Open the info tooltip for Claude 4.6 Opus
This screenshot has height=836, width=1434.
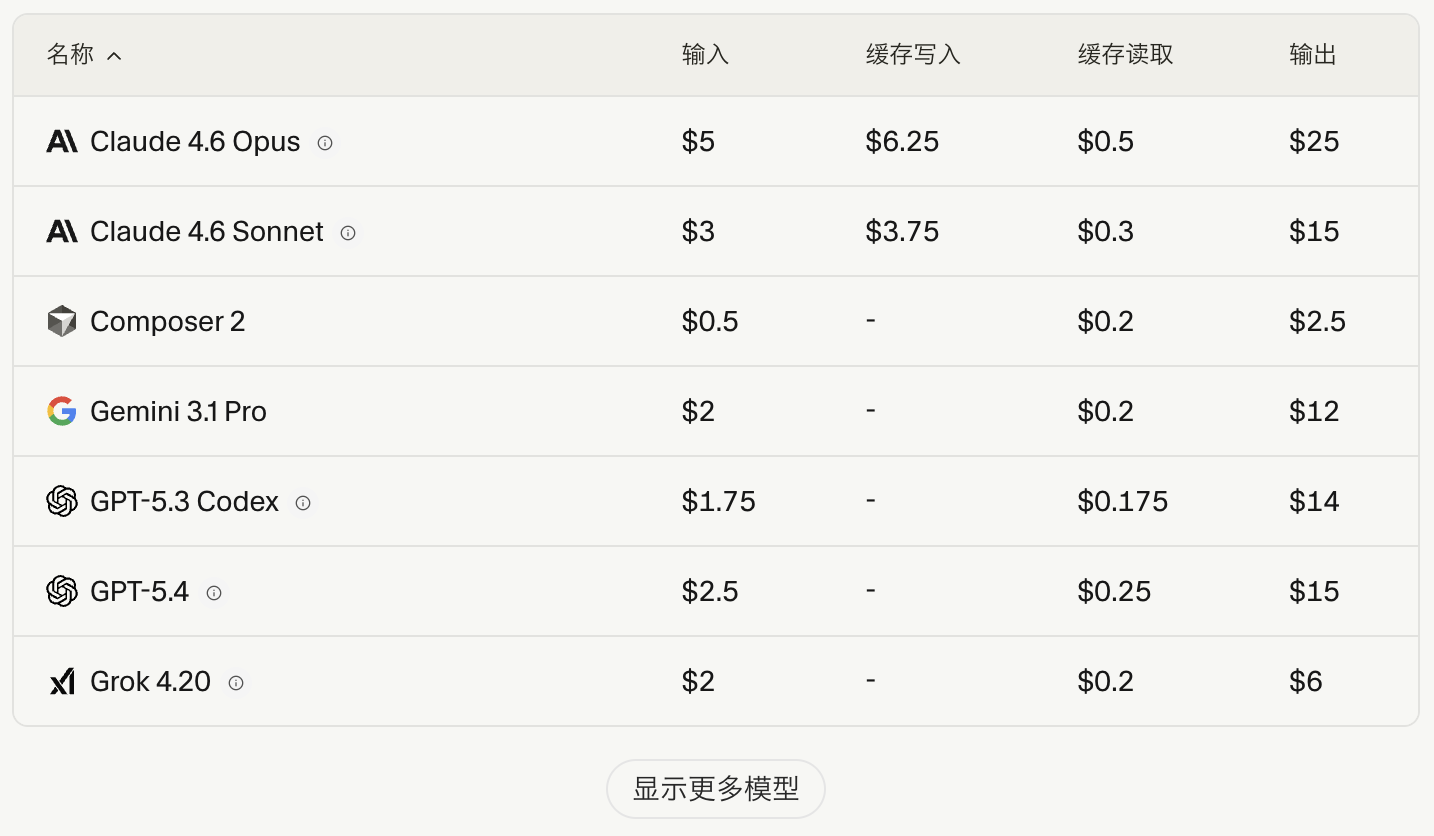[325, 142]
